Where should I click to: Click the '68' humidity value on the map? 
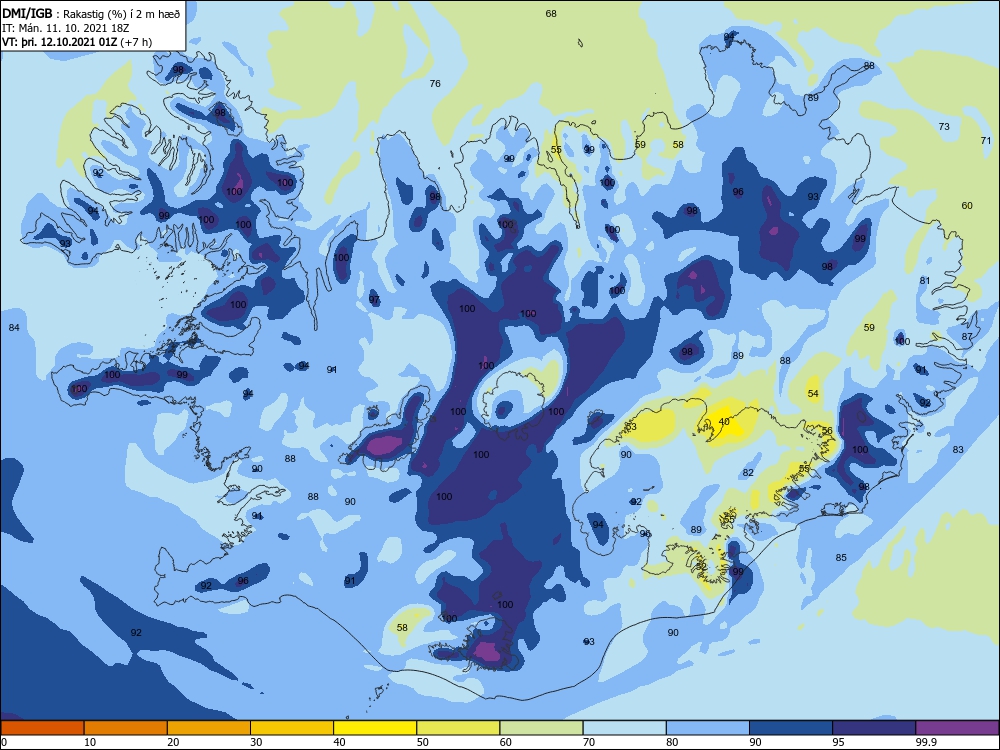point(551,13)
